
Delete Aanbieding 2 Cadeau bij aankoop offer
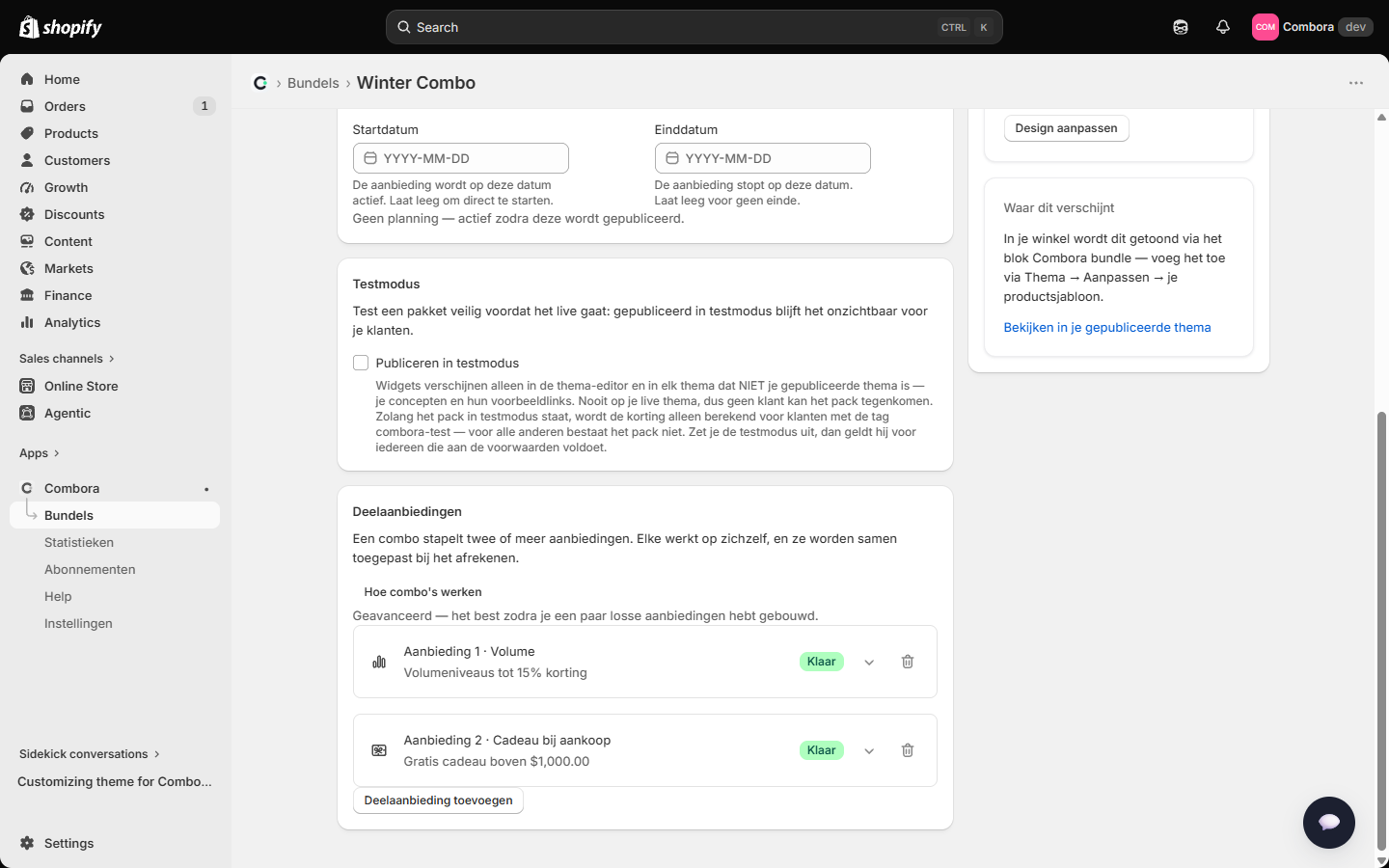tap(907, 750)
